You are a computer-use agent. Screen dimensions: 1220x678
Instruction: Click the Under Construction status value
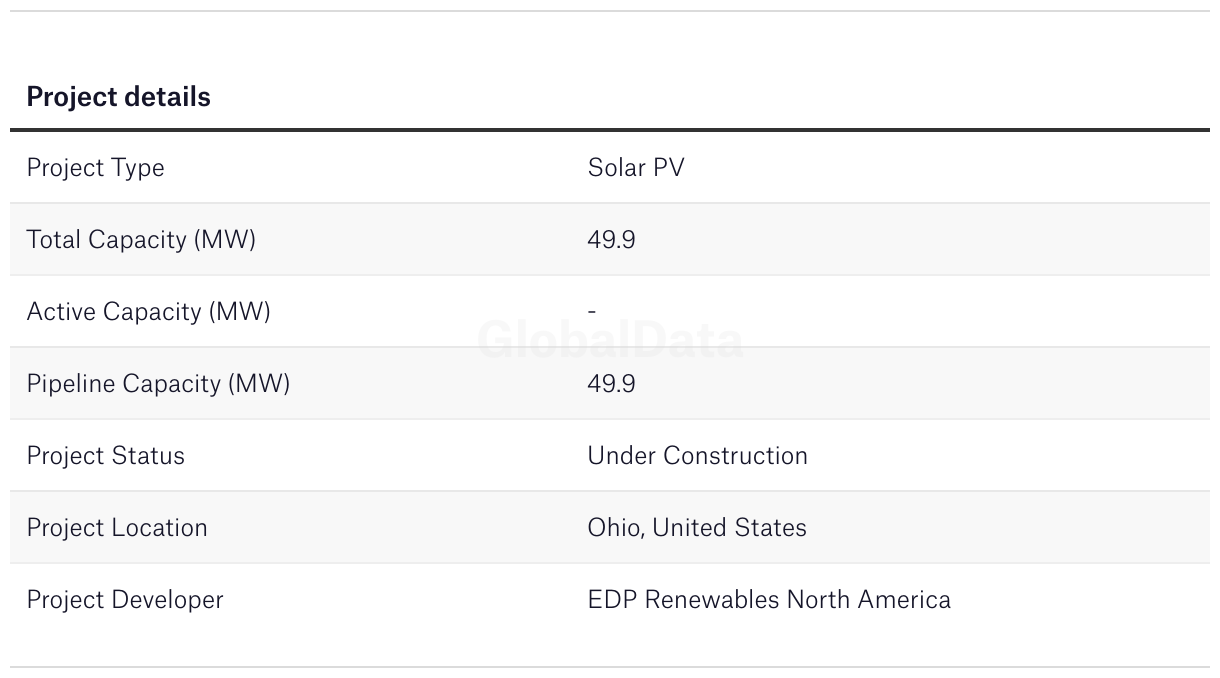point(697,455)
